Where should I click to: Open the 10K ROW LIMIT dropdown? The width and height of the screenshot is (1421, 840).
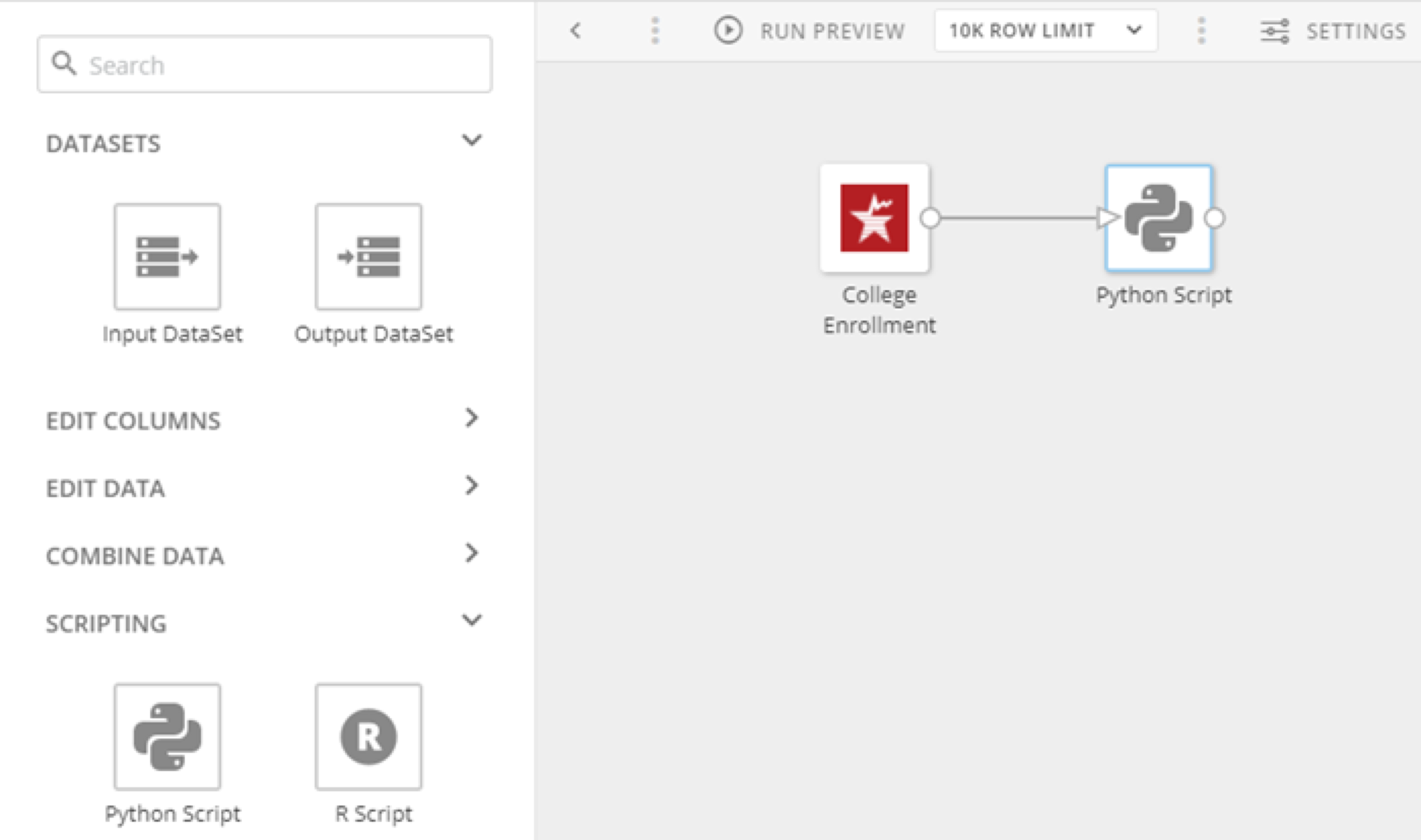[x=1045, y=30]
